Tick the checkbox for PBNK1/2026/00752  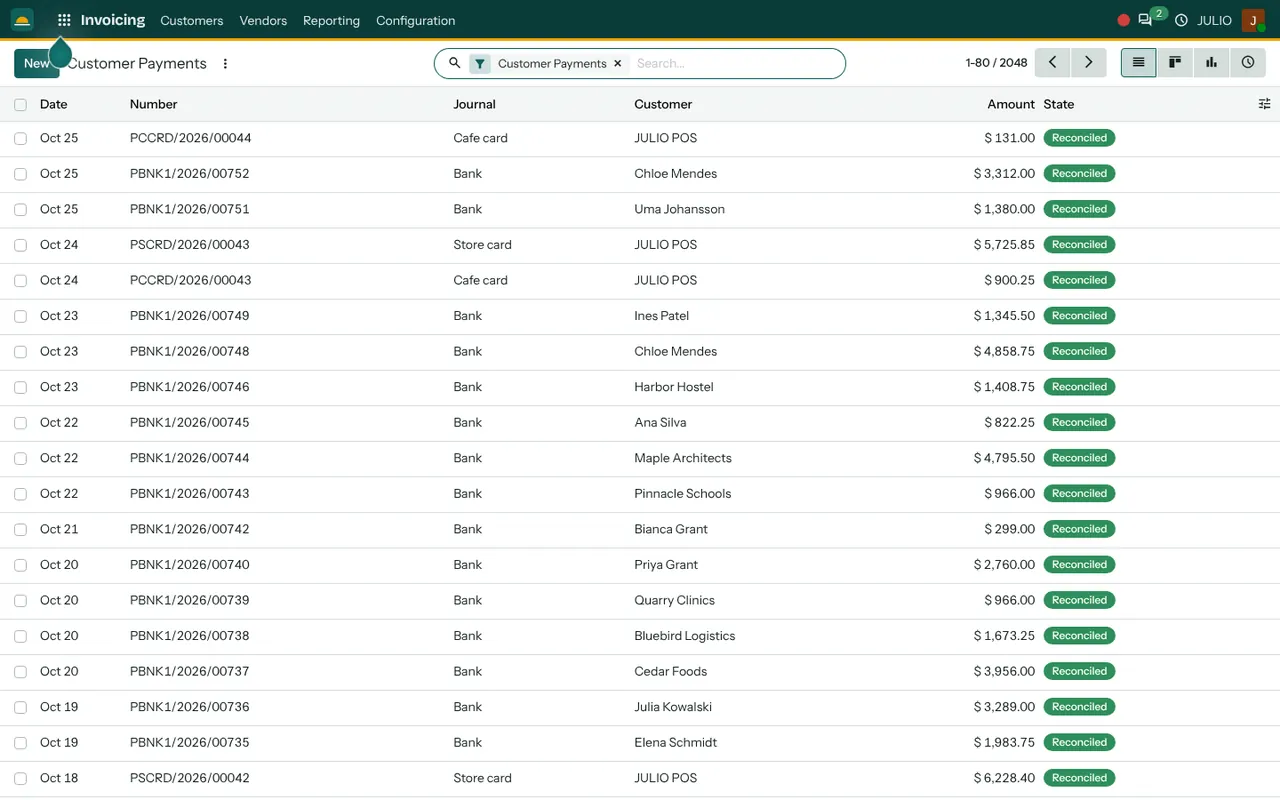[20, 174]
